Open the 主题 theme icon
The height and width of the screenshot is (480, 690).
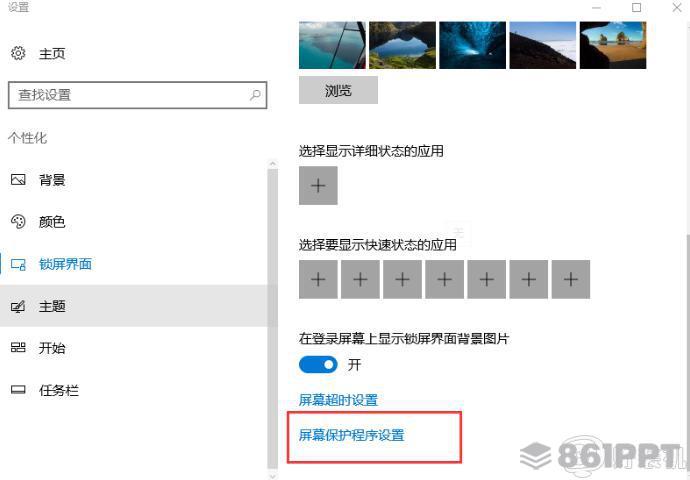[18, 306]
